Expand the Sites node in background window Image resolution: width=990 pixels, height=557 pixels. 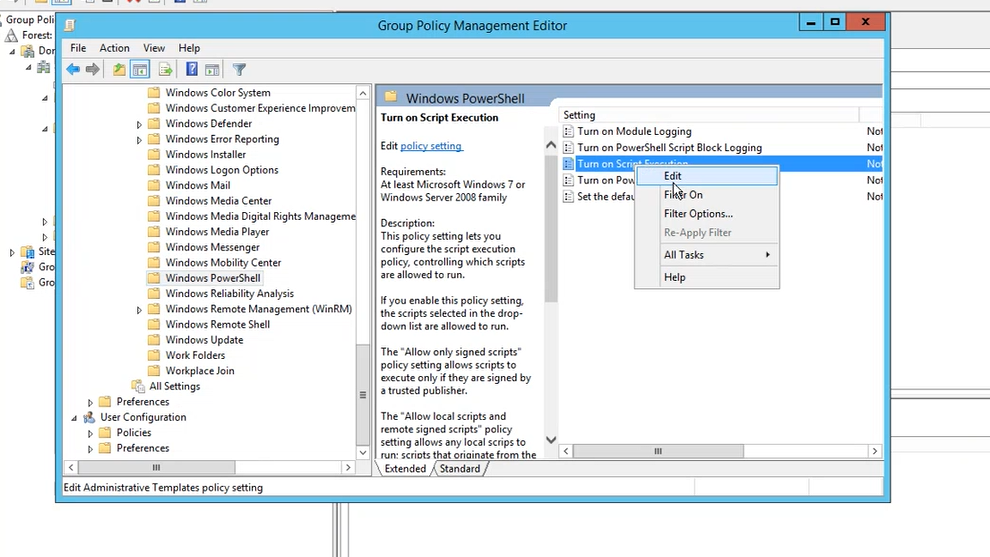pyautogui.click(x=12, y=252)
